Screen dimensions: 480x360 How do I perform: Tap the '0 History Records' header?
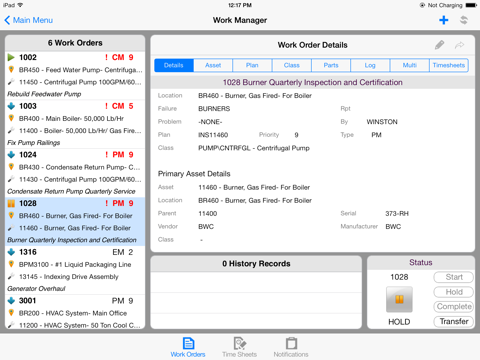point(256,264)
